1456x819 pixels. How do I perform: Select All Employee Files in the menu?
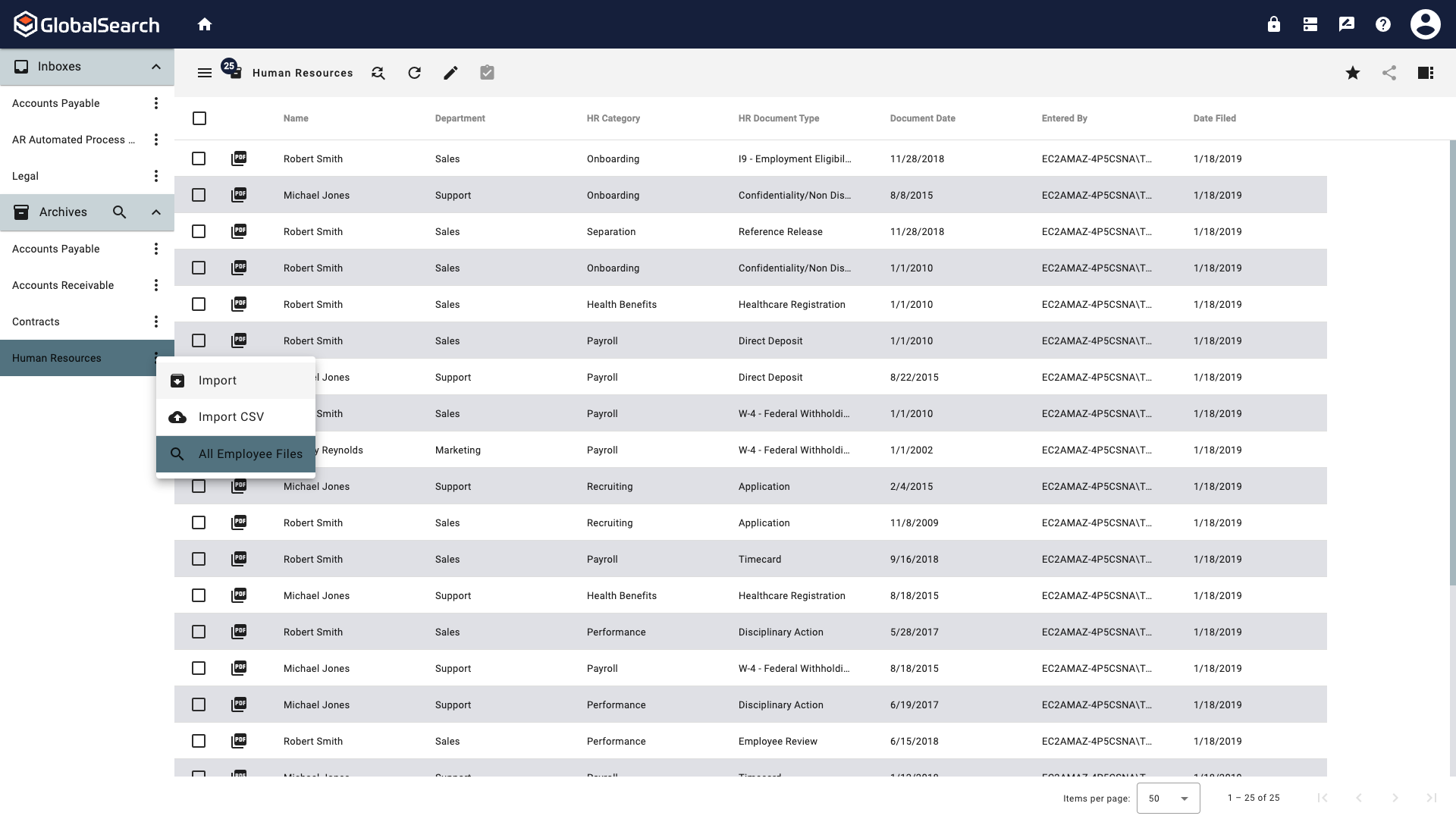click(249, 453)
